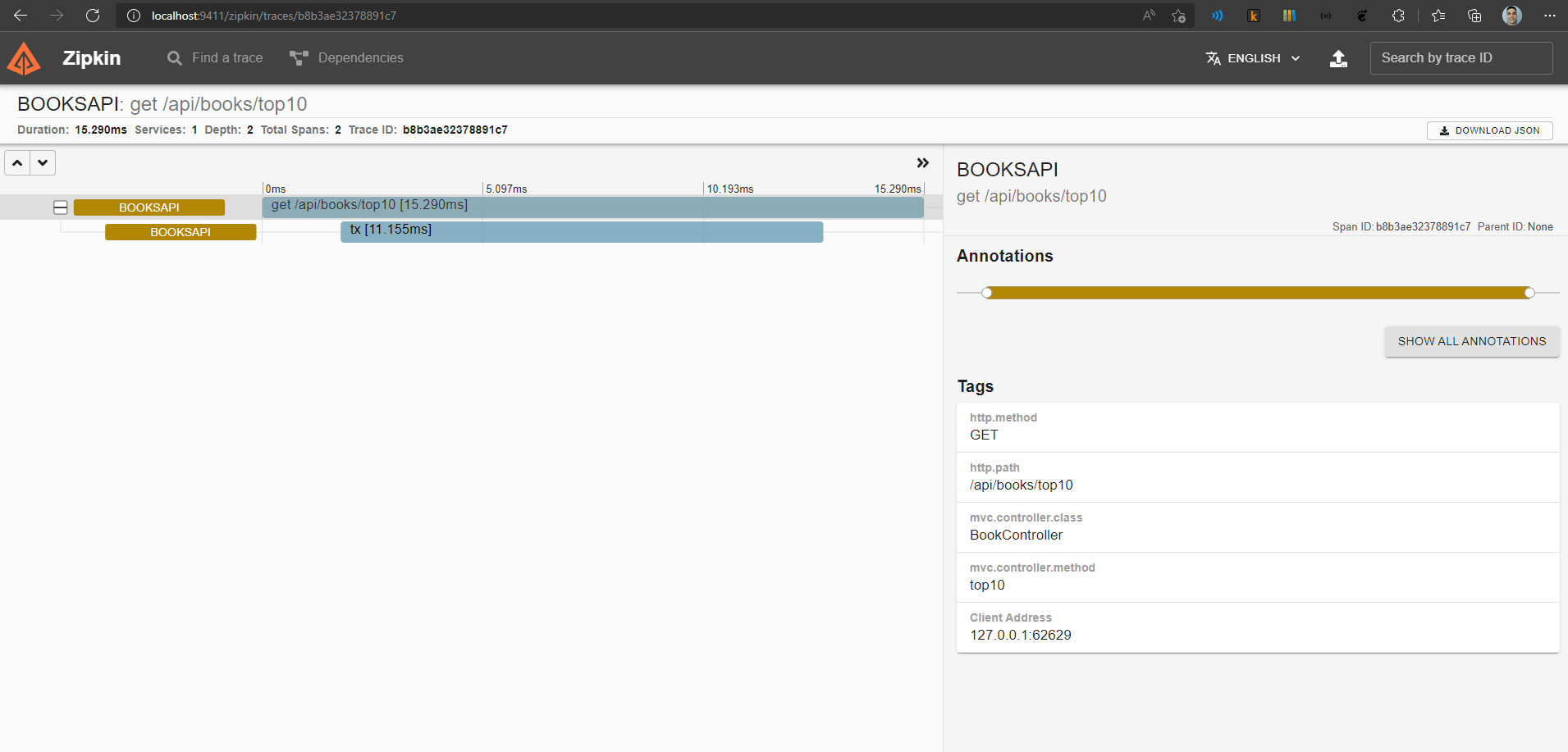Screen dimensions: 1568x752
Task: Open the ENGLISH language dropdown
Action: (x=1253, y=58)
